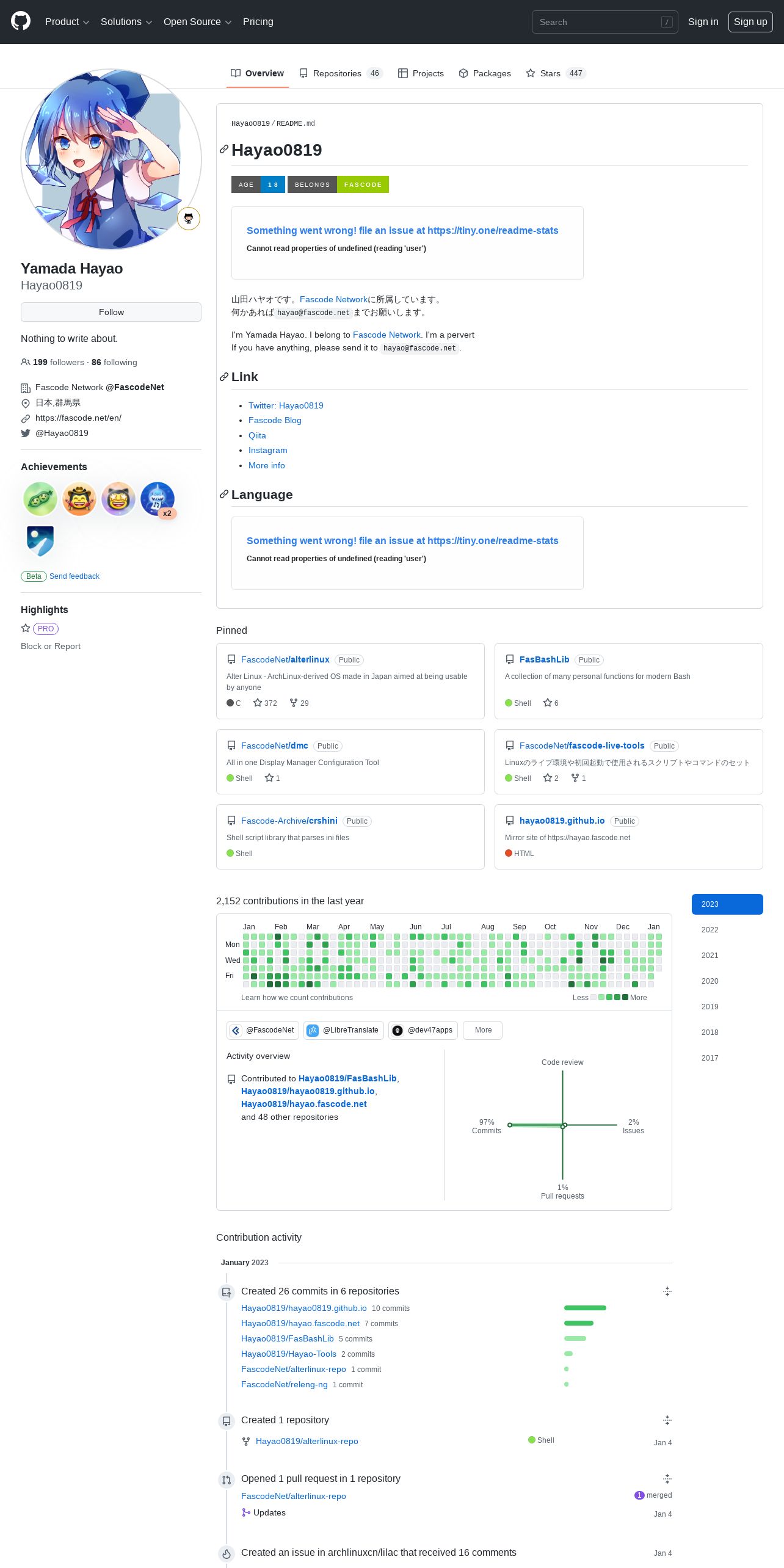Switch to the Stars tab
This screenshot has height=1568, width=784.
pyautogui.click(x=556, y=73)
